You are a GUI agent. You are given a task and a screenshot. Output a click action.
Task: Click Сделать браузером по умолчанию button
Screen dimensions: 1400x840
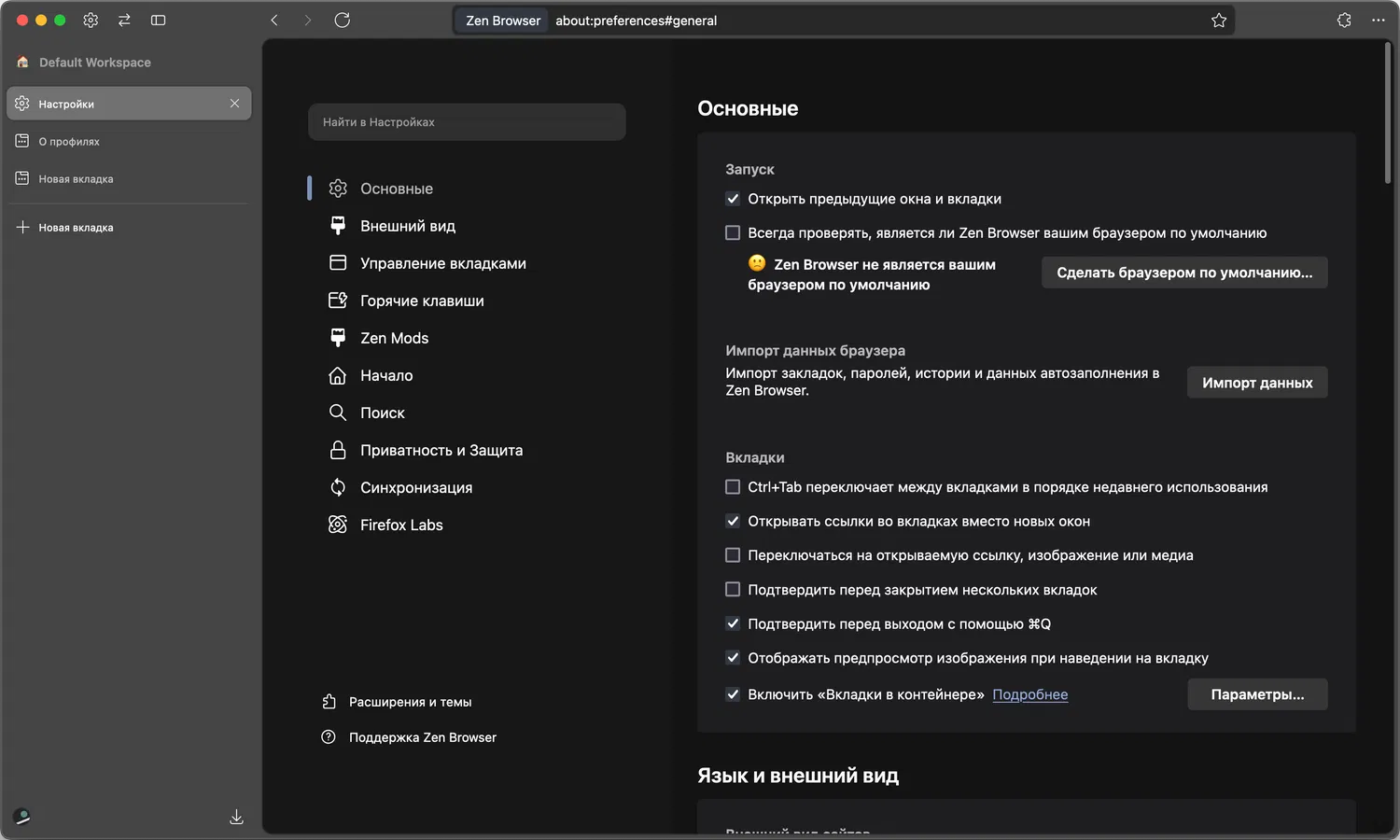coord(1183,273)
